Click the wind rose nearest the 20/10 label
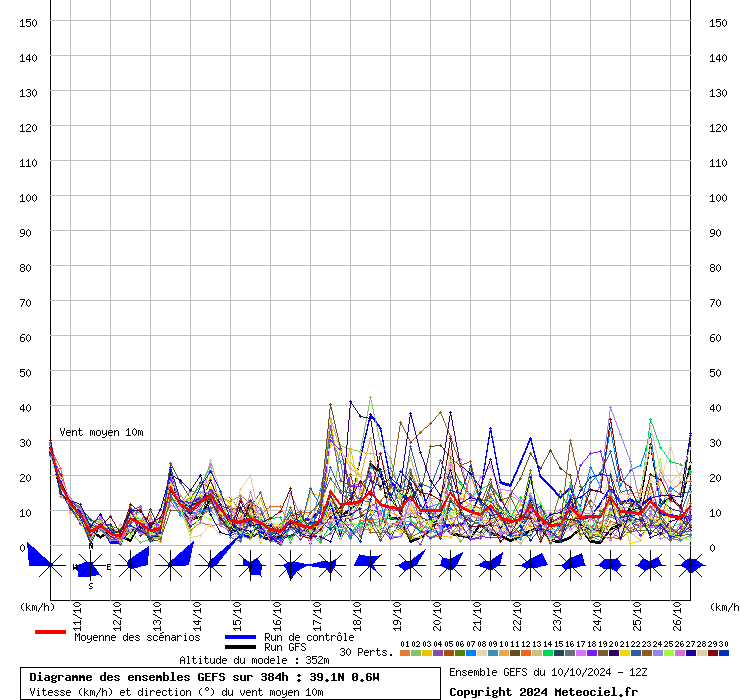The height and width of the screenshot is (700, 740). coord(450,566)
